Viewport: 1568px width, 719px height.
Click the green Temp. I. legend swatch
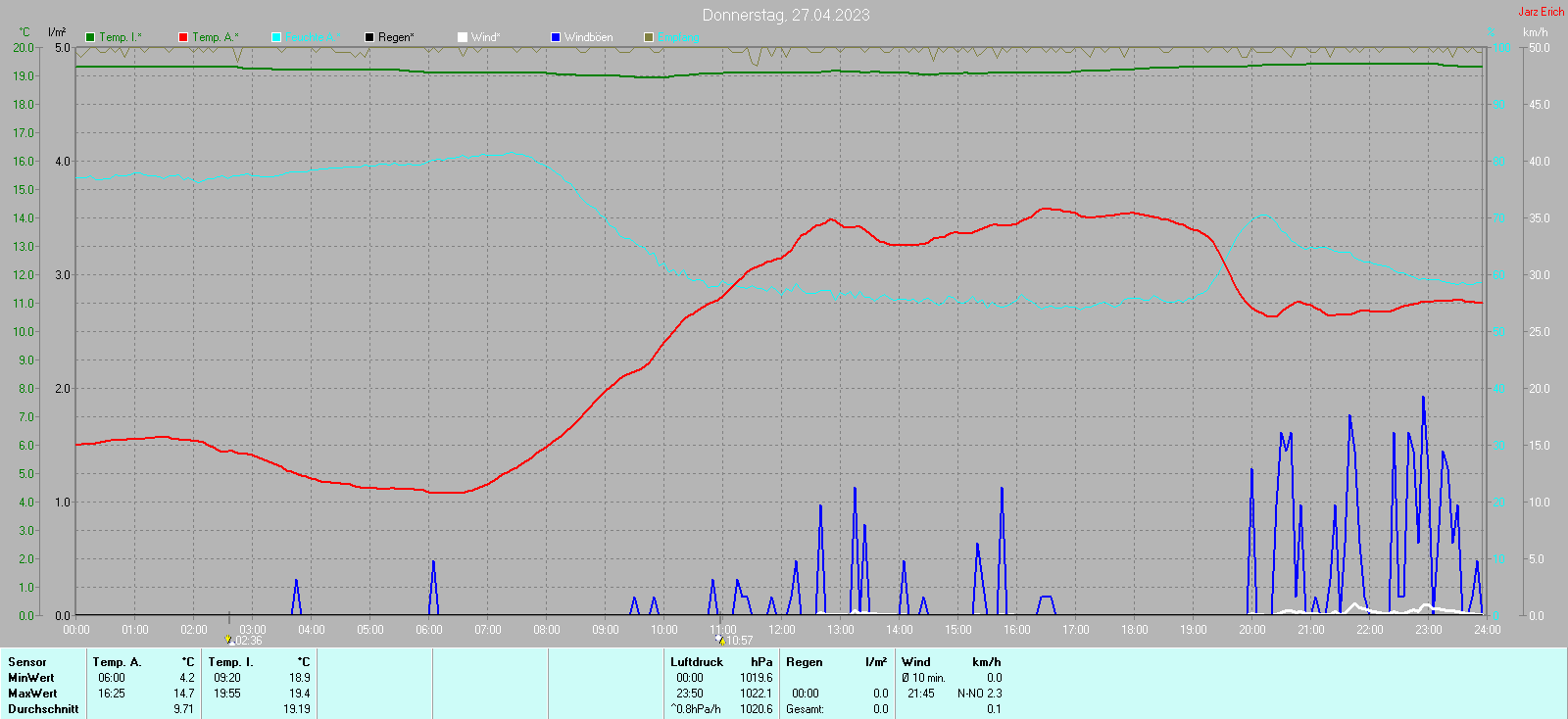pos(90,37)
